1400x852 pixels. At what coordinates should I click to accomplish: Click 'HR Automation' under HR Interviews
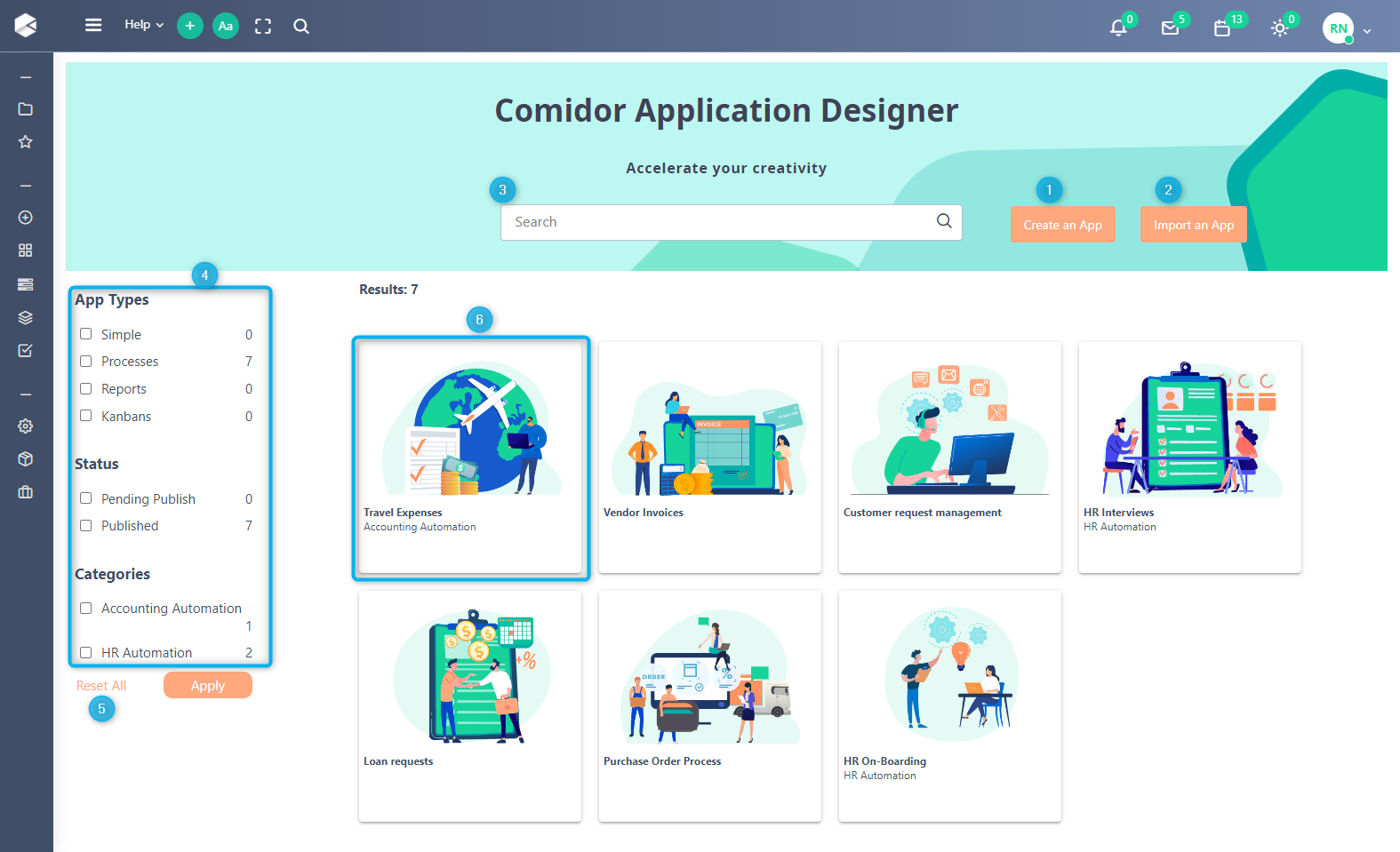click(x=1120, y=527)
